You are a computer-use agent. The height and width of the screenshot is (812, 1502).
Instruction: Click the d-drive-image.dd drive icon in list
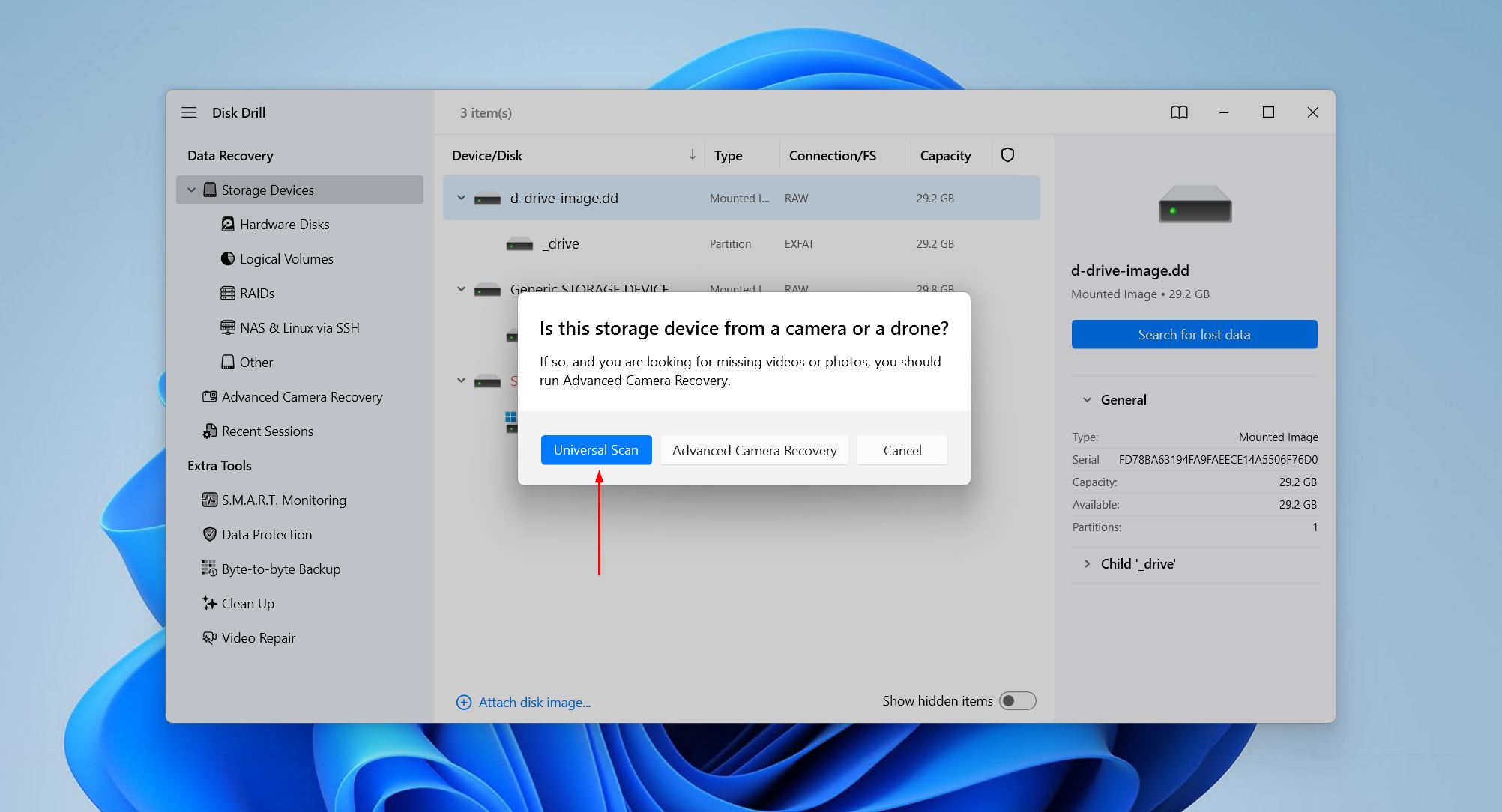click(487, 199)
